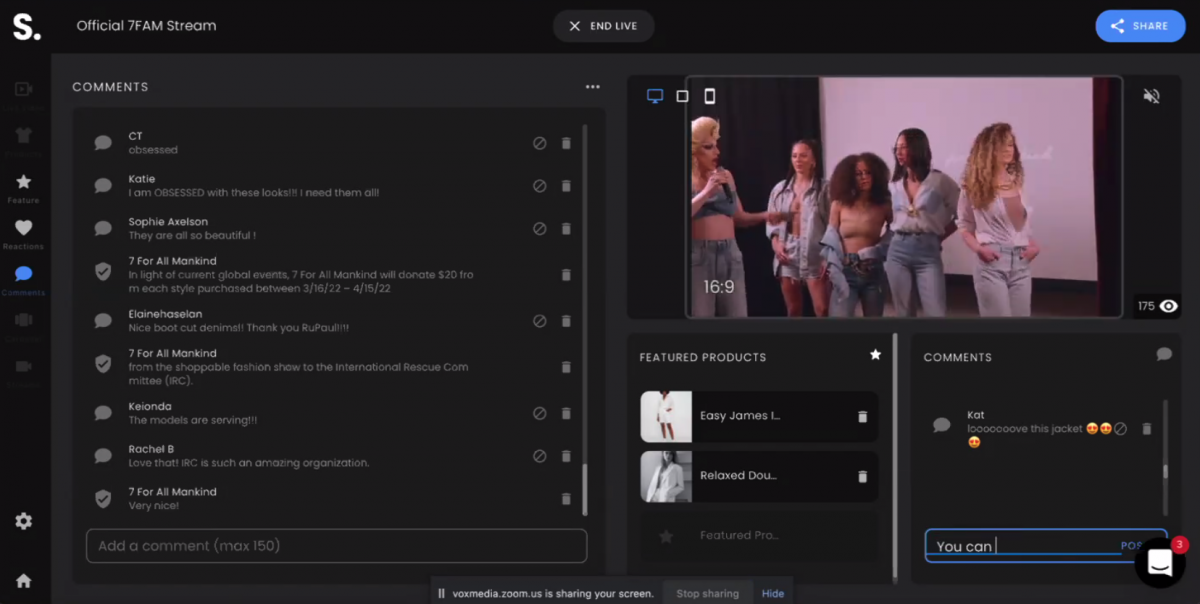Block commenter Sophie Axelson
The image size is (1200, 604).
[540, 228]
